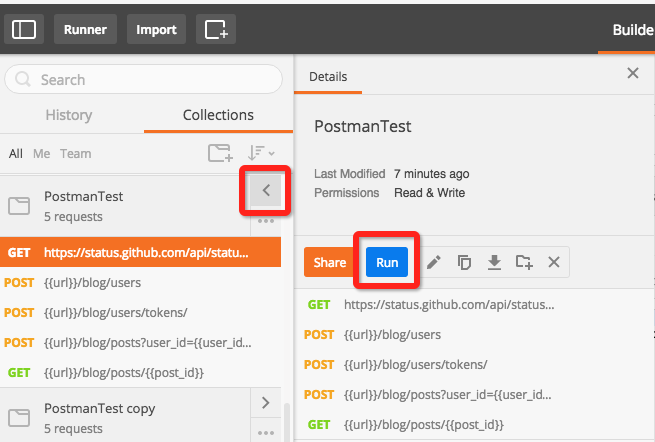
Task: Filter collections by Team
Action: [x=75, y=154]
